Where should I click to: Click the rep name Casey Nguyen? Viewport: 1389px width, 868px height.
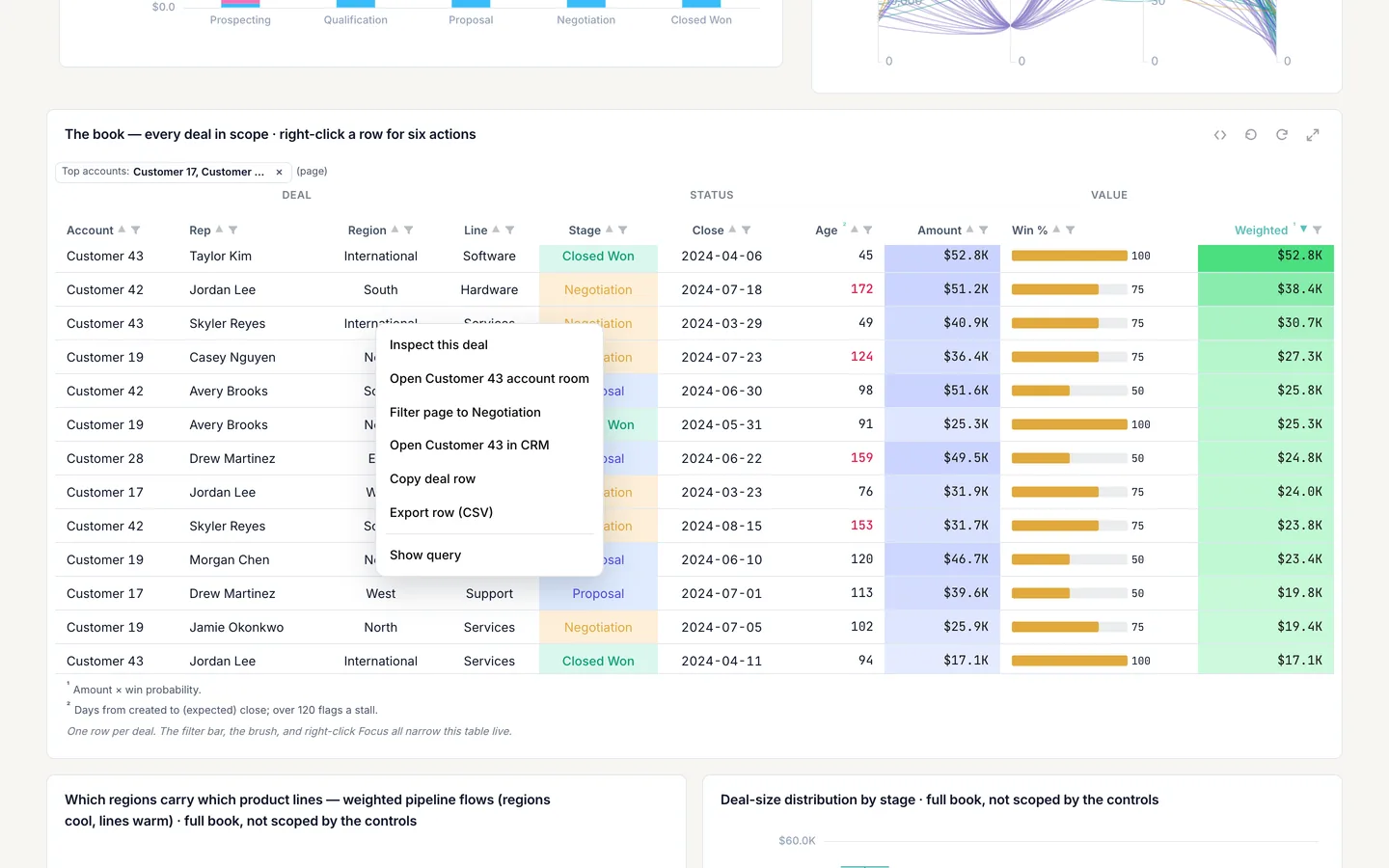coord(232,357)
